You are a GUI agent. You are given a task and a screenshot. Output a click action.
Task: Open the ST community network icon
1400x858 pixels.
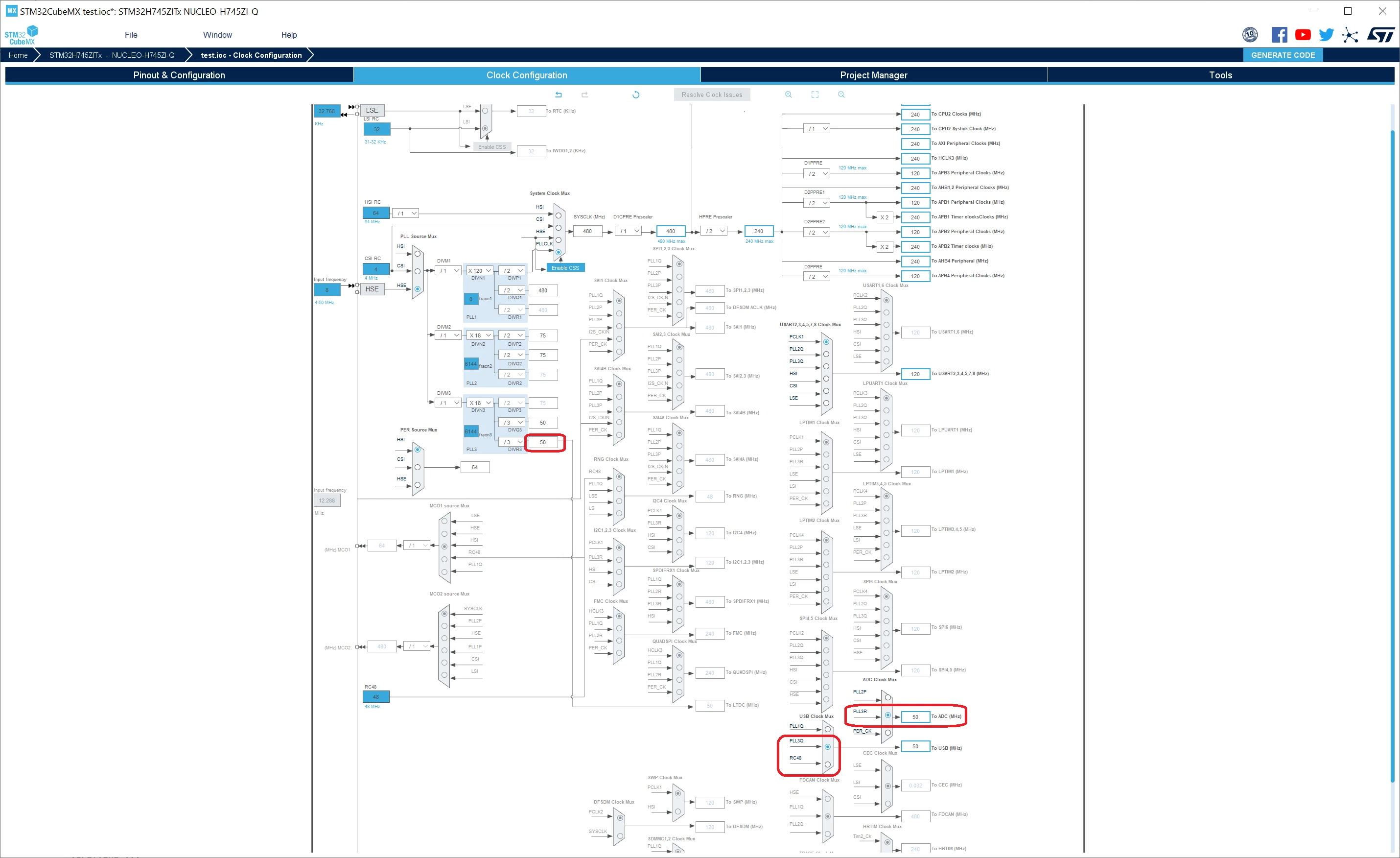pos(1350,35)
